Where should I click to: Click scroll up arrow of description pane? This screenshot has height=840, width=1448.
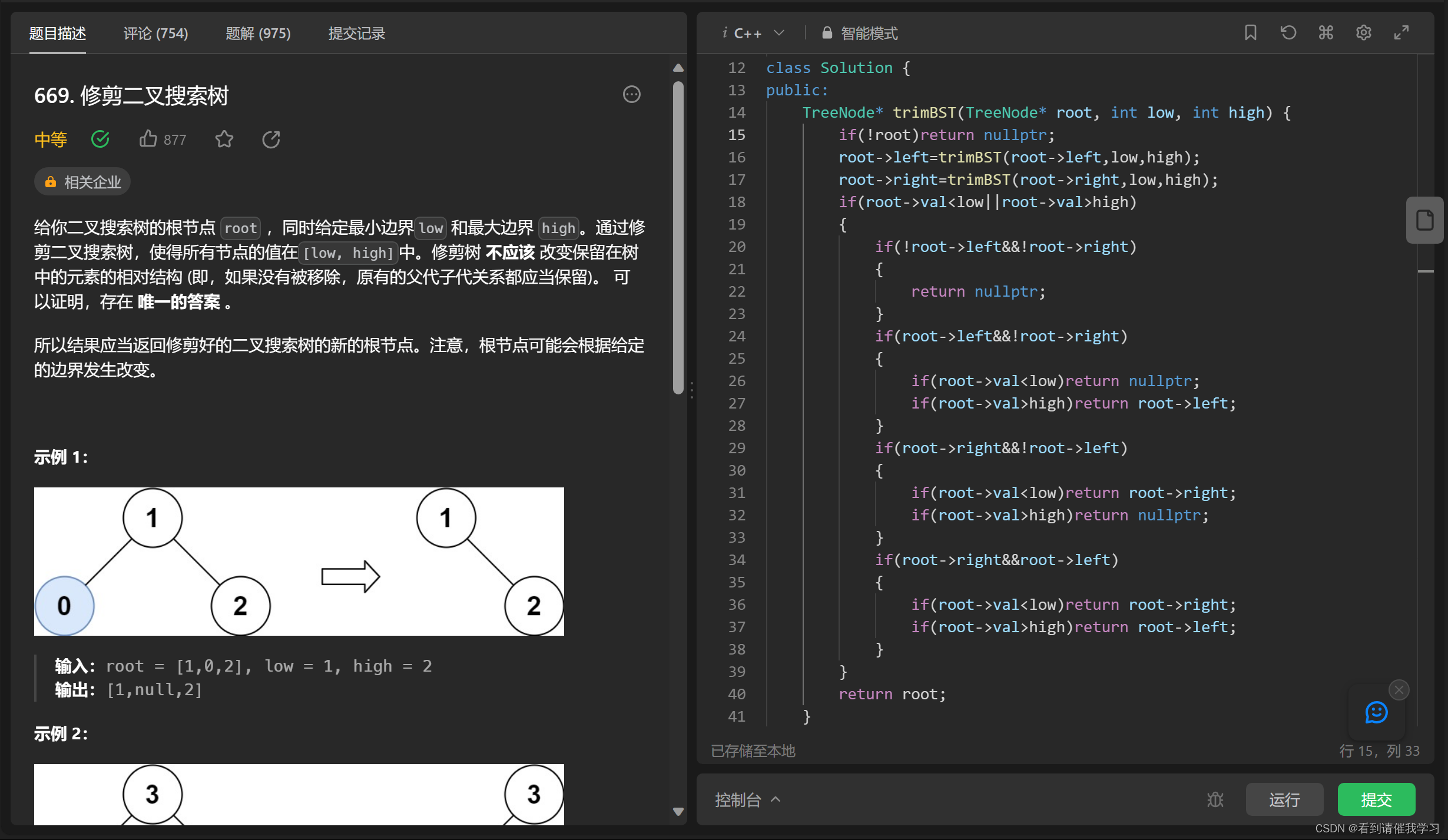678,68
